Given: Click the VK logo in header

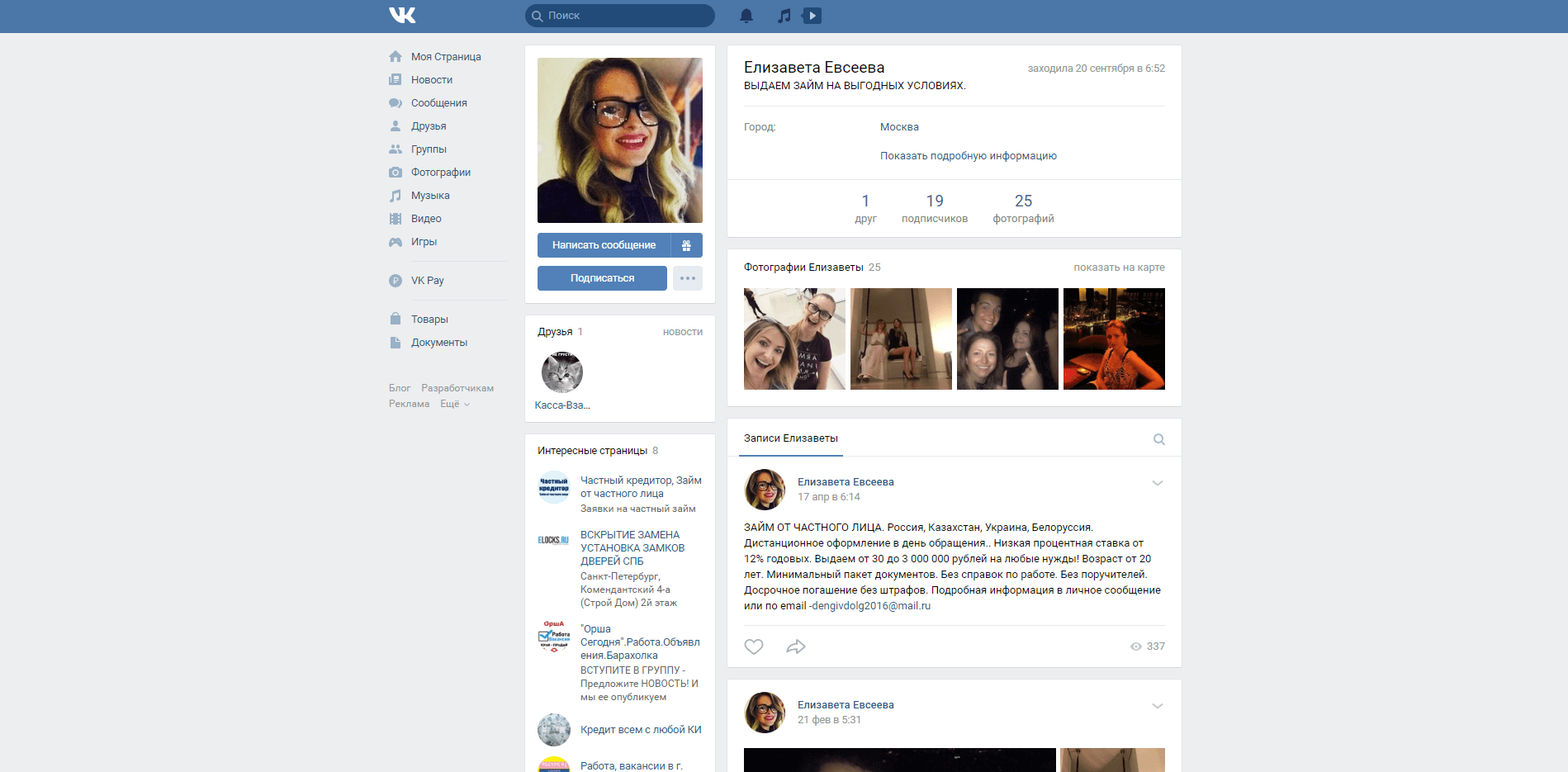Looking at the screenshot, I should [402, 16].
